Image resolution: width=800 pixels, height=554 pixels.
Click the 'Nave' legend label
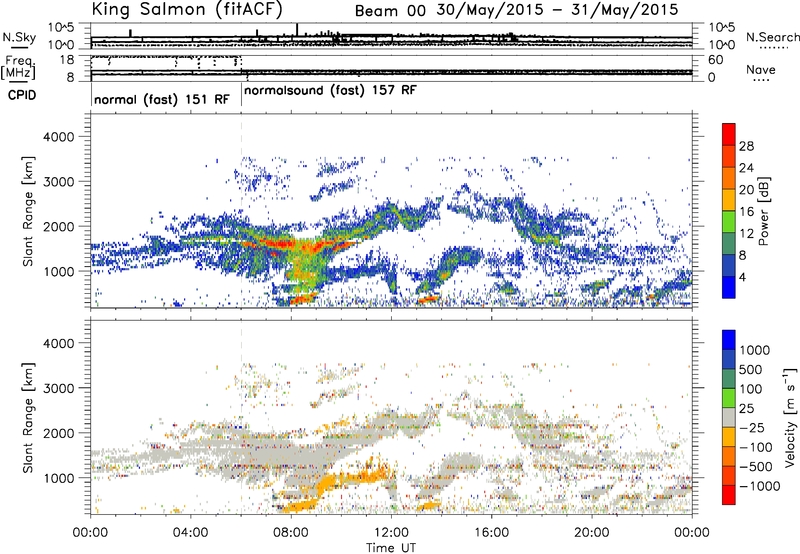[761, 69]
